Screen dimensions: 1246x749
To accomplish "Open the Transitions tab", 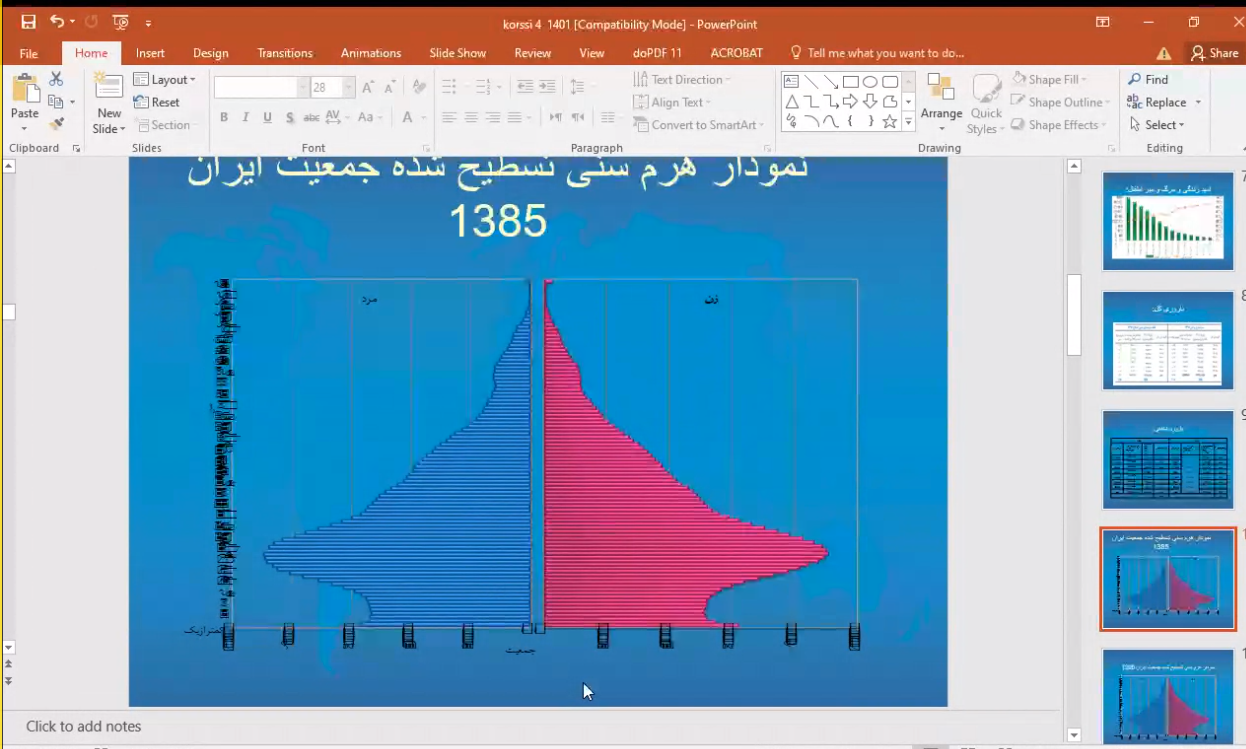I will 285,53.
